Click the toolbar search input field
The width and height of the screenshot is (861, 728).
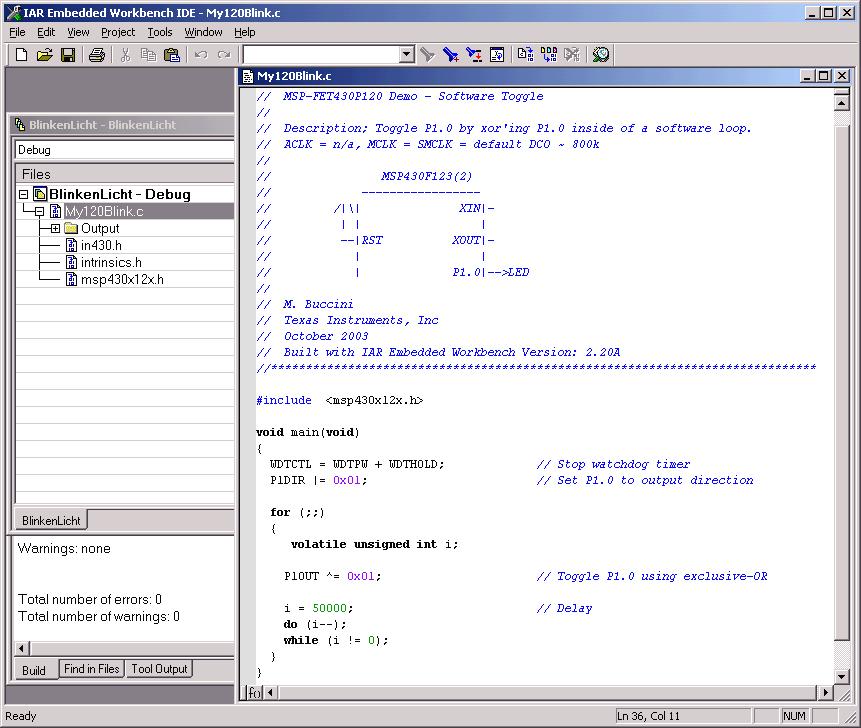(321, 54)
